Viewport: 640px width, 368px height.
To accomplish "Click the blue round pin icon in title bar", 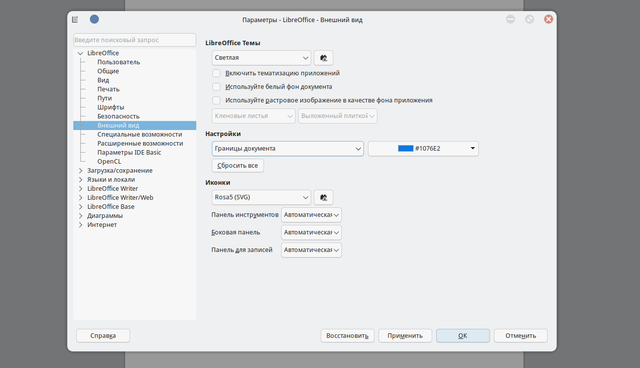I will pos(94,19).
